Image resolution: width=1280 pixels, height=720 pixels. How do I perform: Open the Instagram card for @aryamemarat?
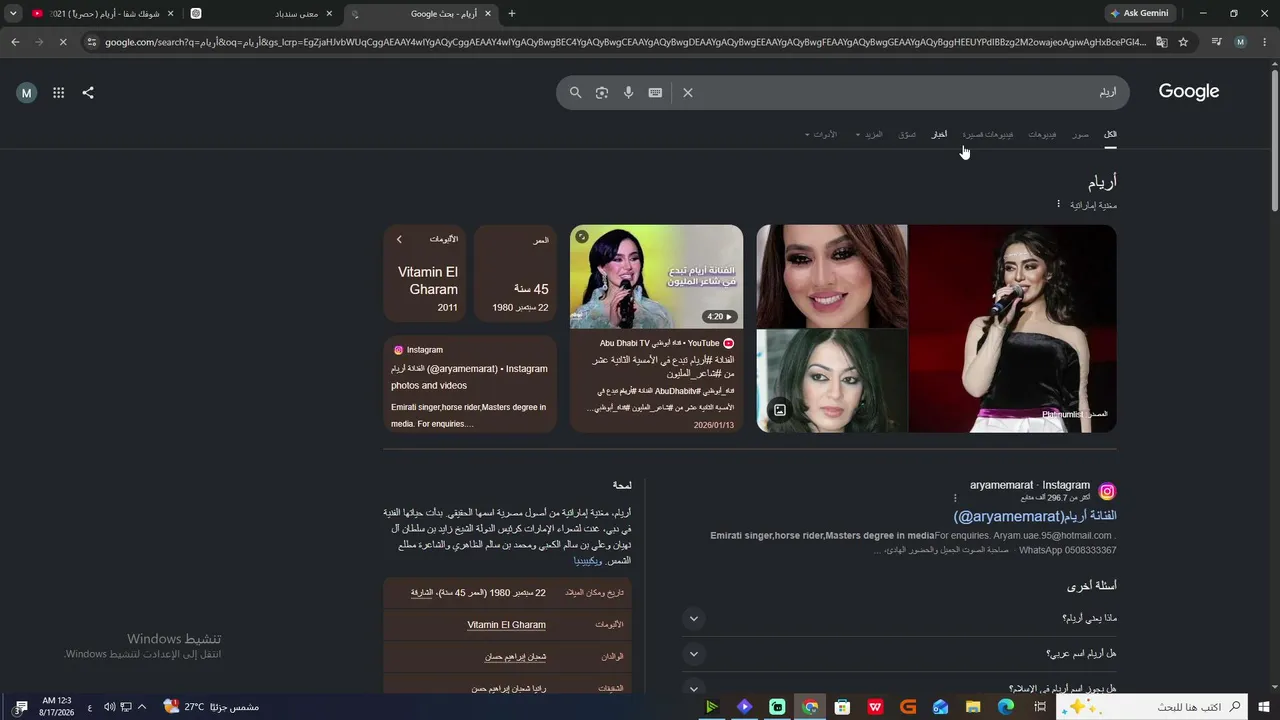pos(470,385)
